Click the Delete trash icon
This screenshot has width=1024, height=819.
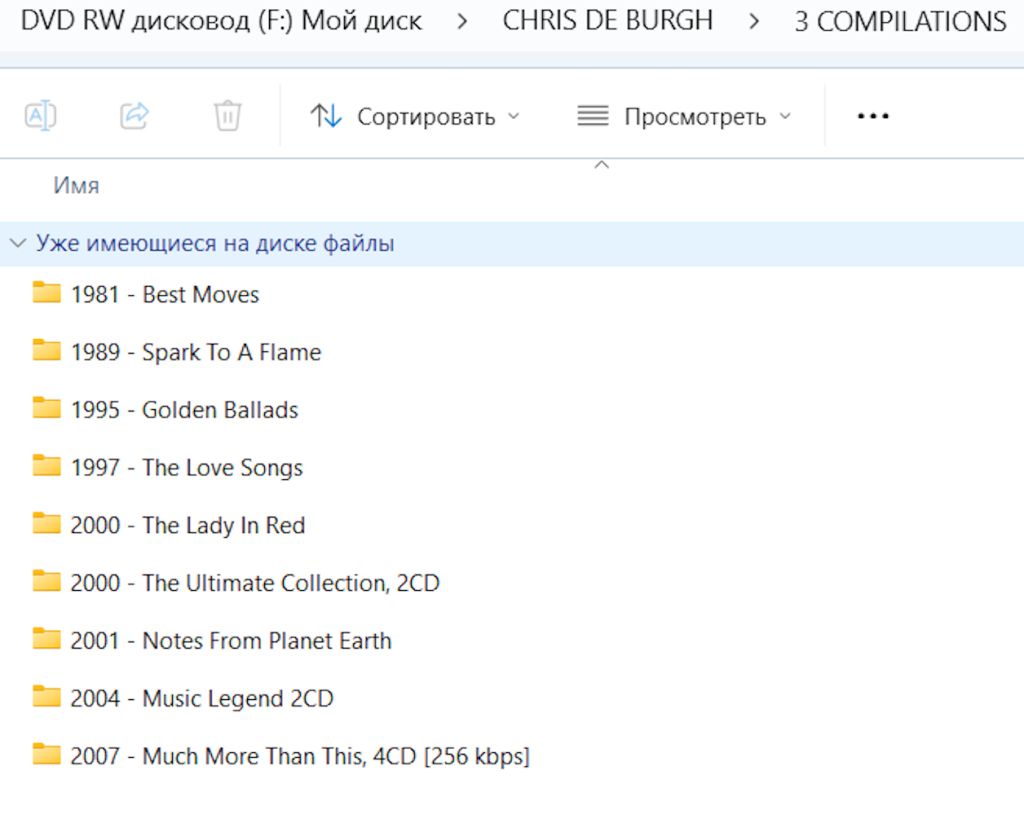(x=227, y=116)
